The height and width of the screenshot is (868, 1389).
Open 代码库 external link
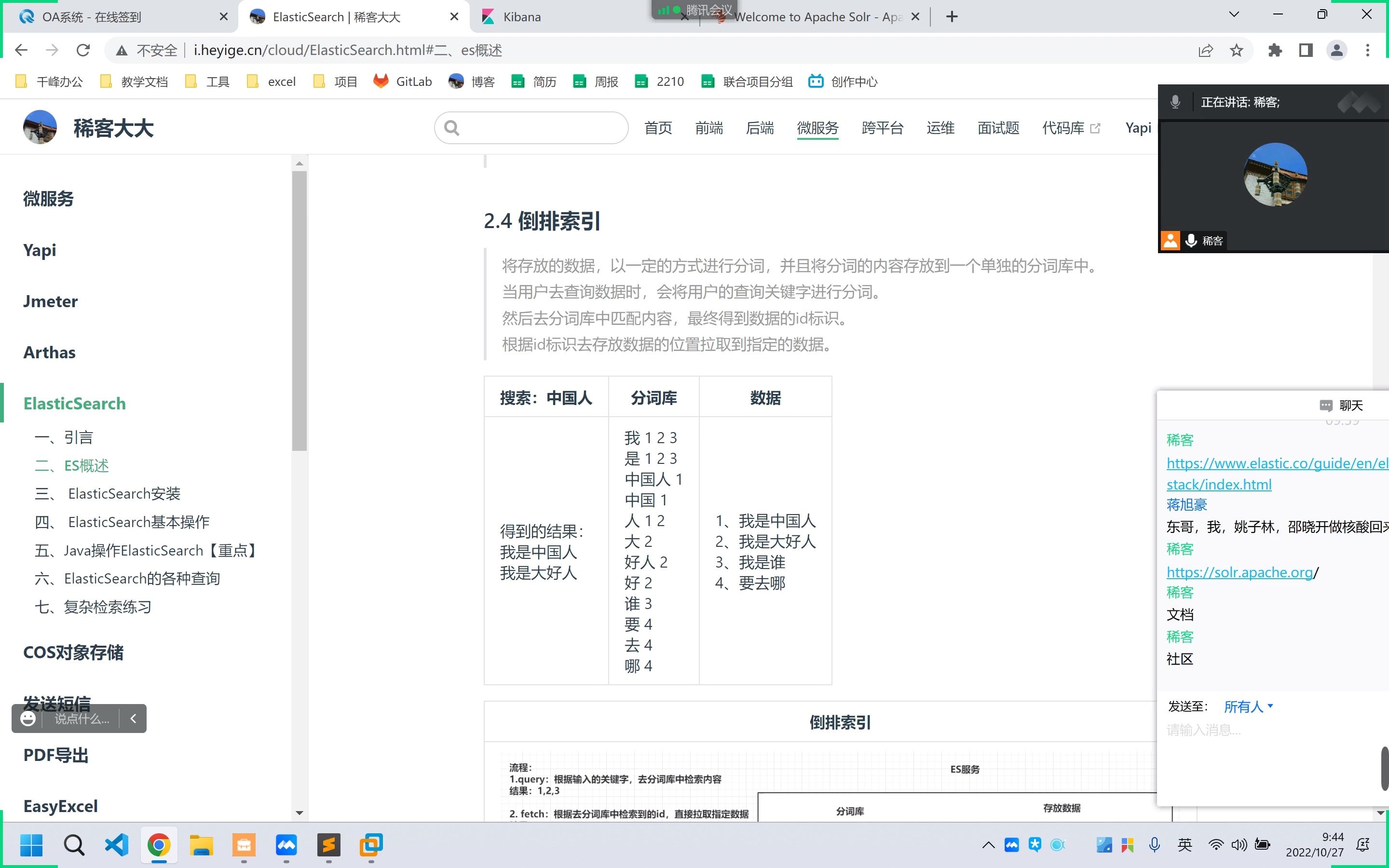pos(1071,127)
